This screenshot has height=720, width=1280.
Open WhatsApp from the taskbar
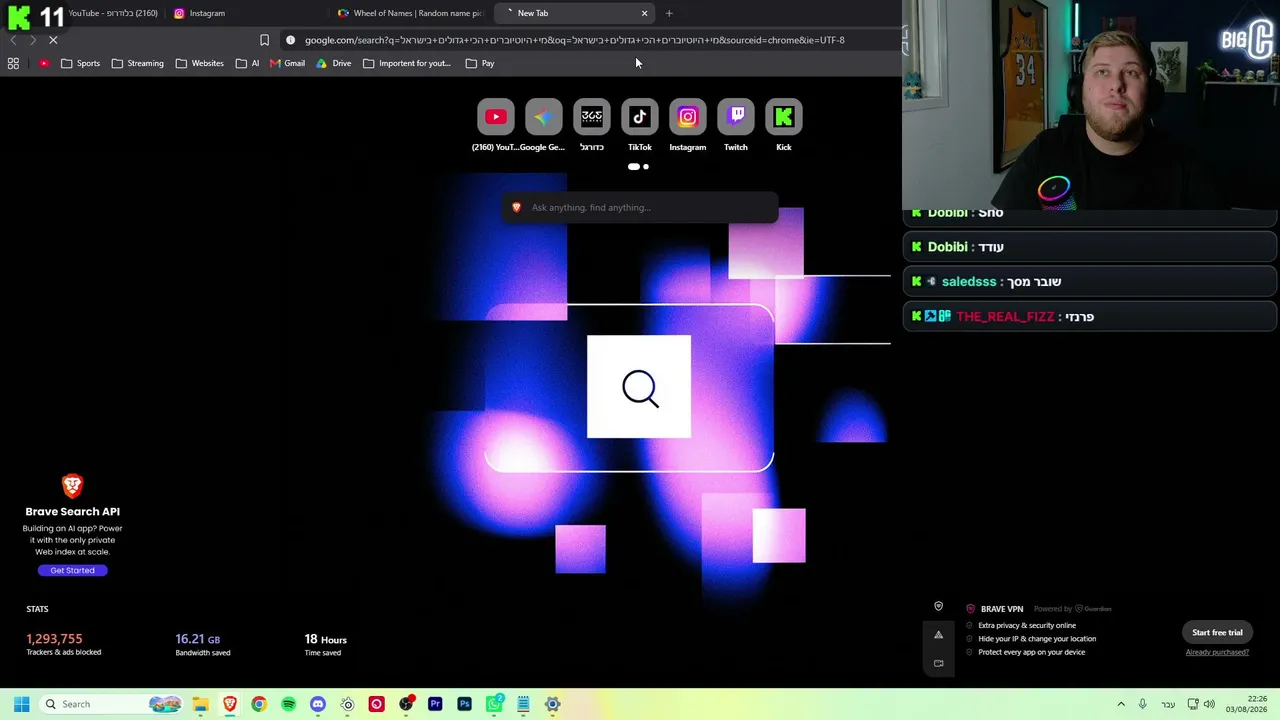(494, 704)
